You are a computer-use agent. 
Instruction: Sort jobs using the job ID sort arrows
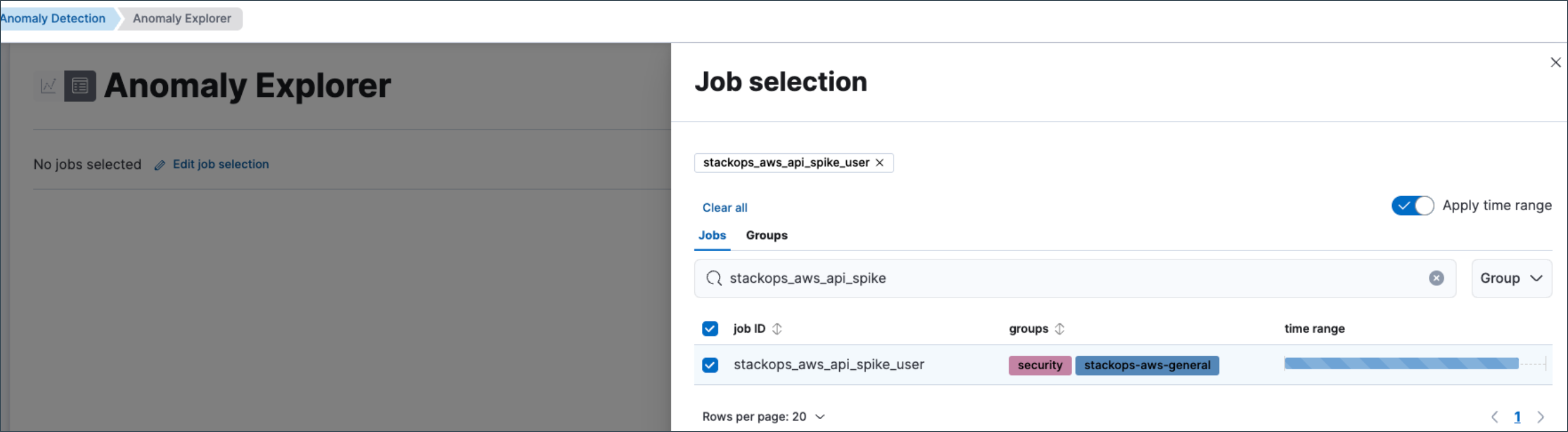coord(778,329)
